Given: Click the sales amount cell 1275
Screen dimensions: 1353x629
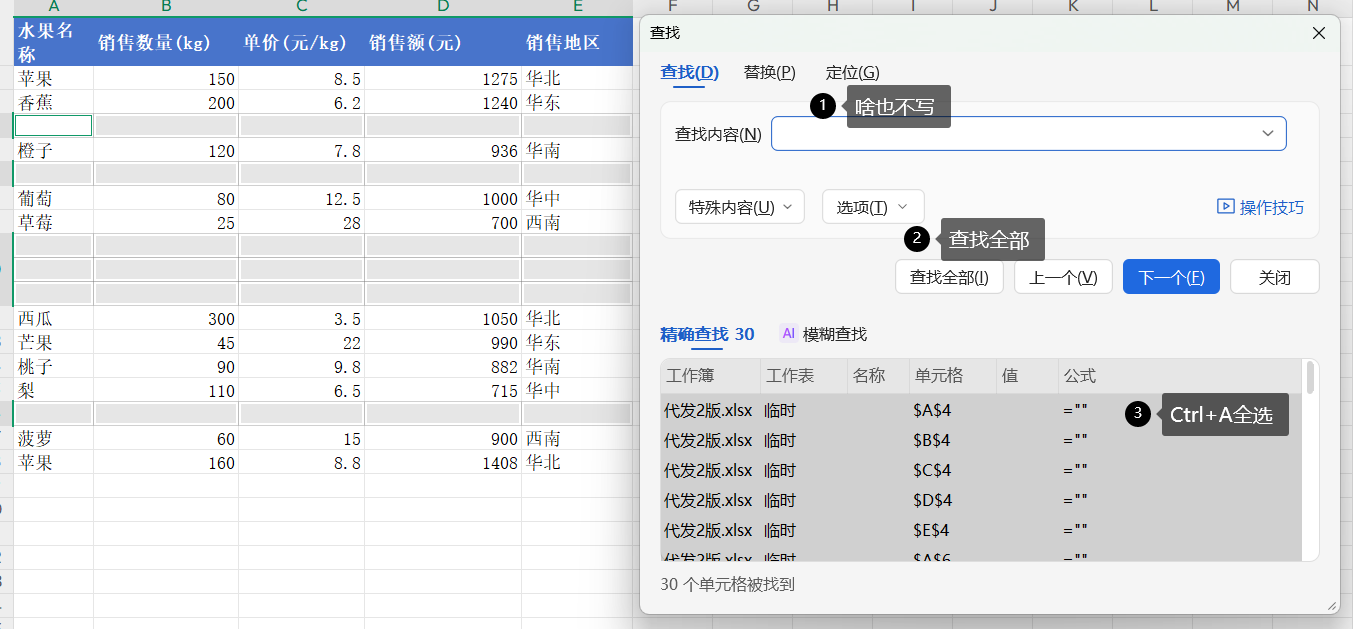Looking at the screenshot, I should (443, 78).
